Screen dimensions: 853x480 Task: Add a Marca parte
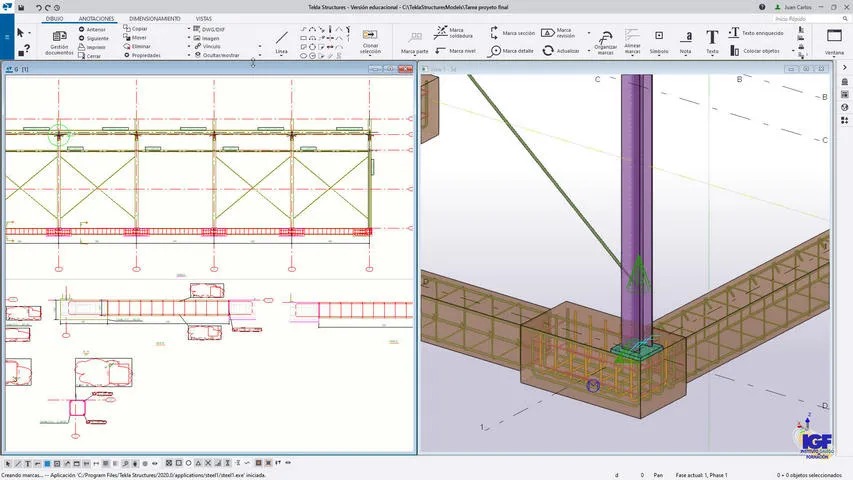tap(415, 42)
